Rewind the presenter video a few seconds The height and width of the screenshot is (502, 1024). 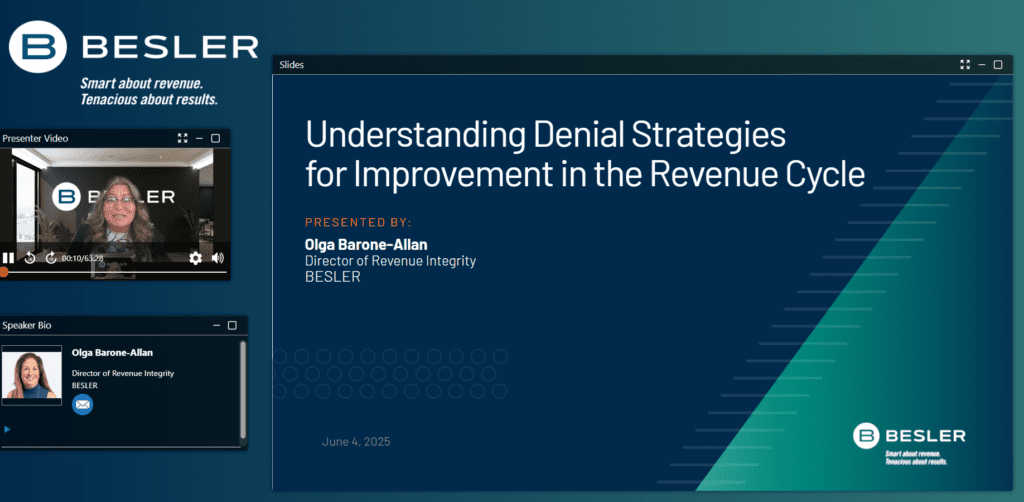click(29, 258)
